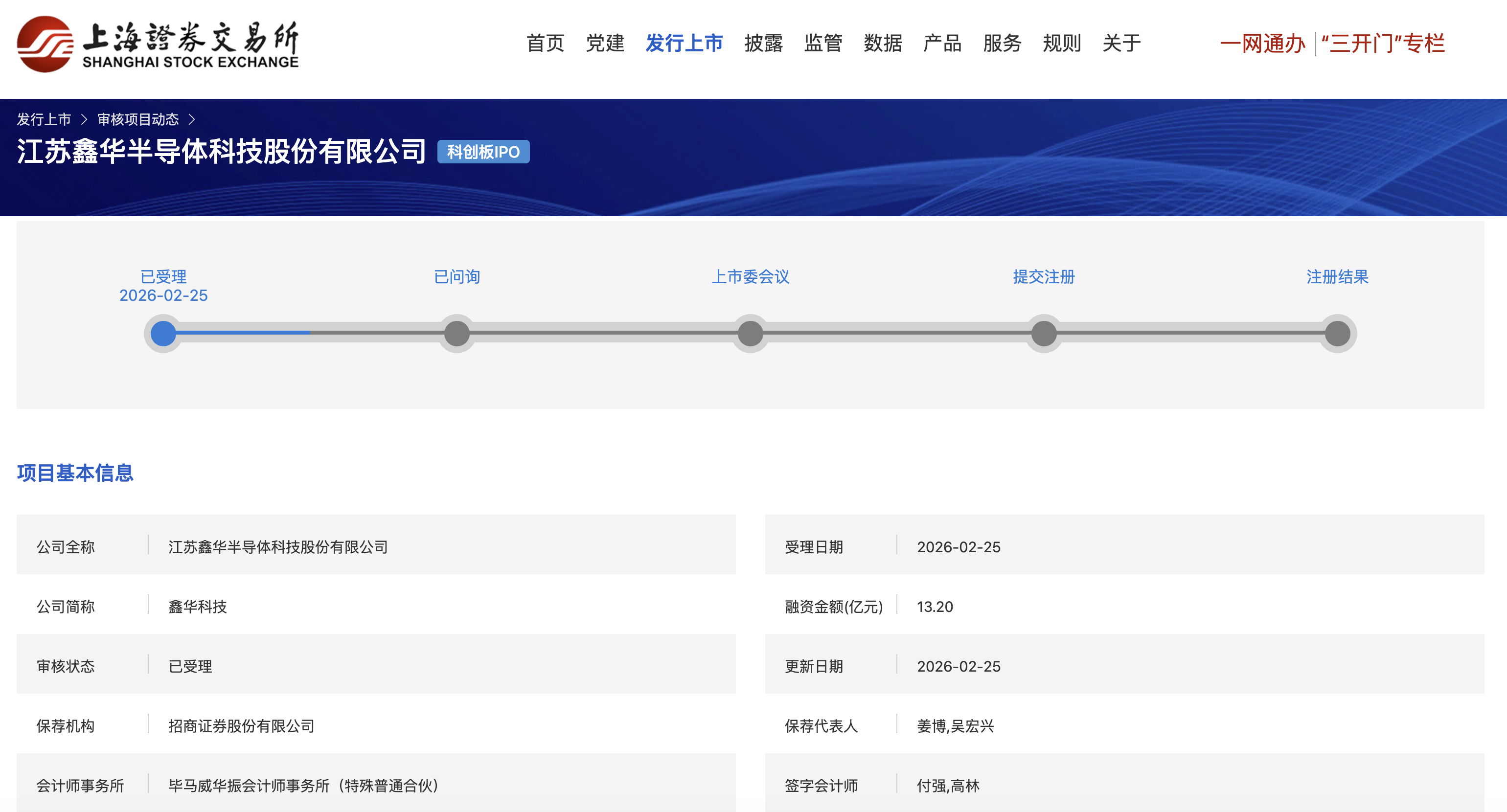Open the 服务 navigation menu
The image size is (1507, 812).
(x=1002, y=44)
